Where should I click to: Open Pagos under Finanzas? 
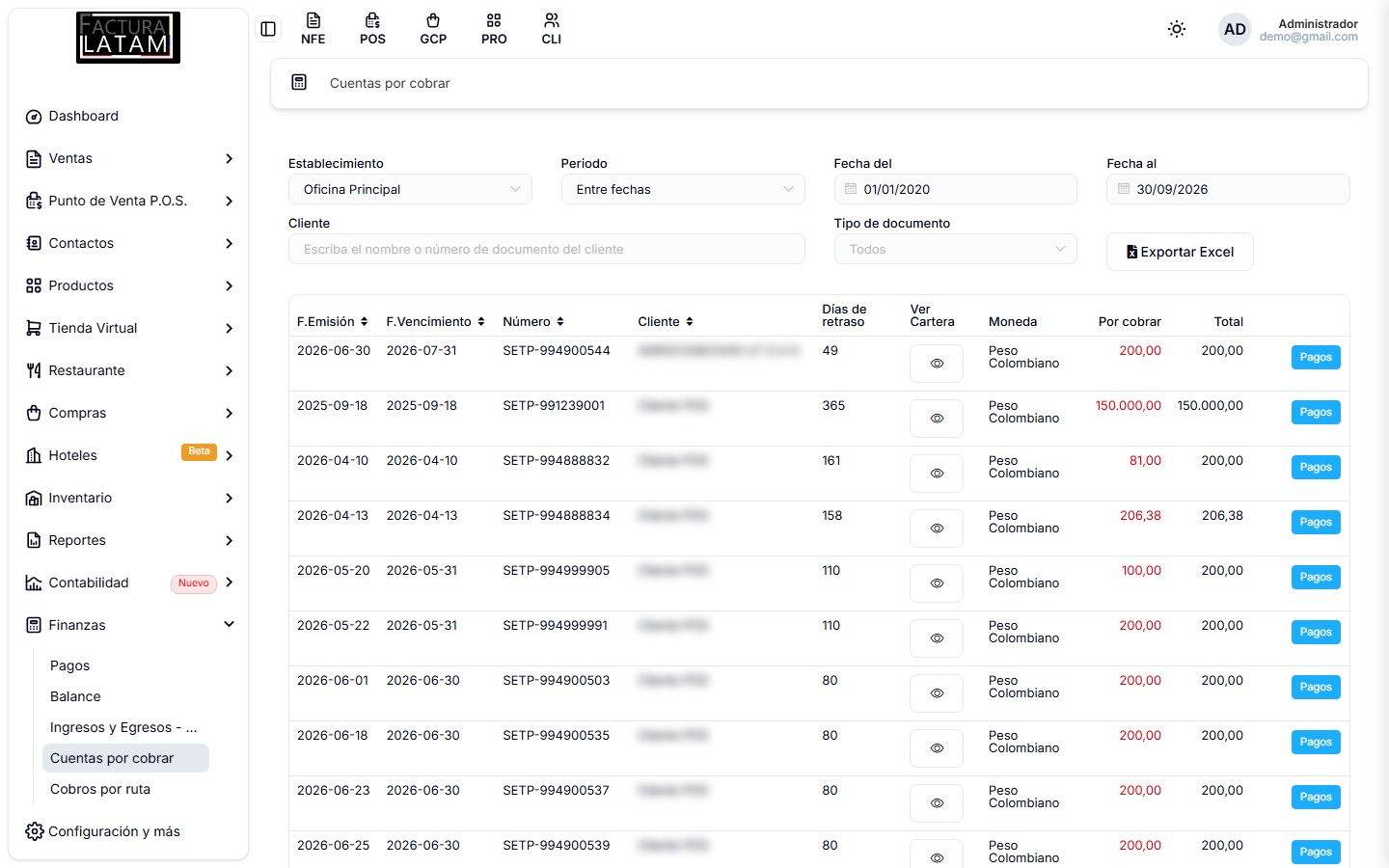69,665
